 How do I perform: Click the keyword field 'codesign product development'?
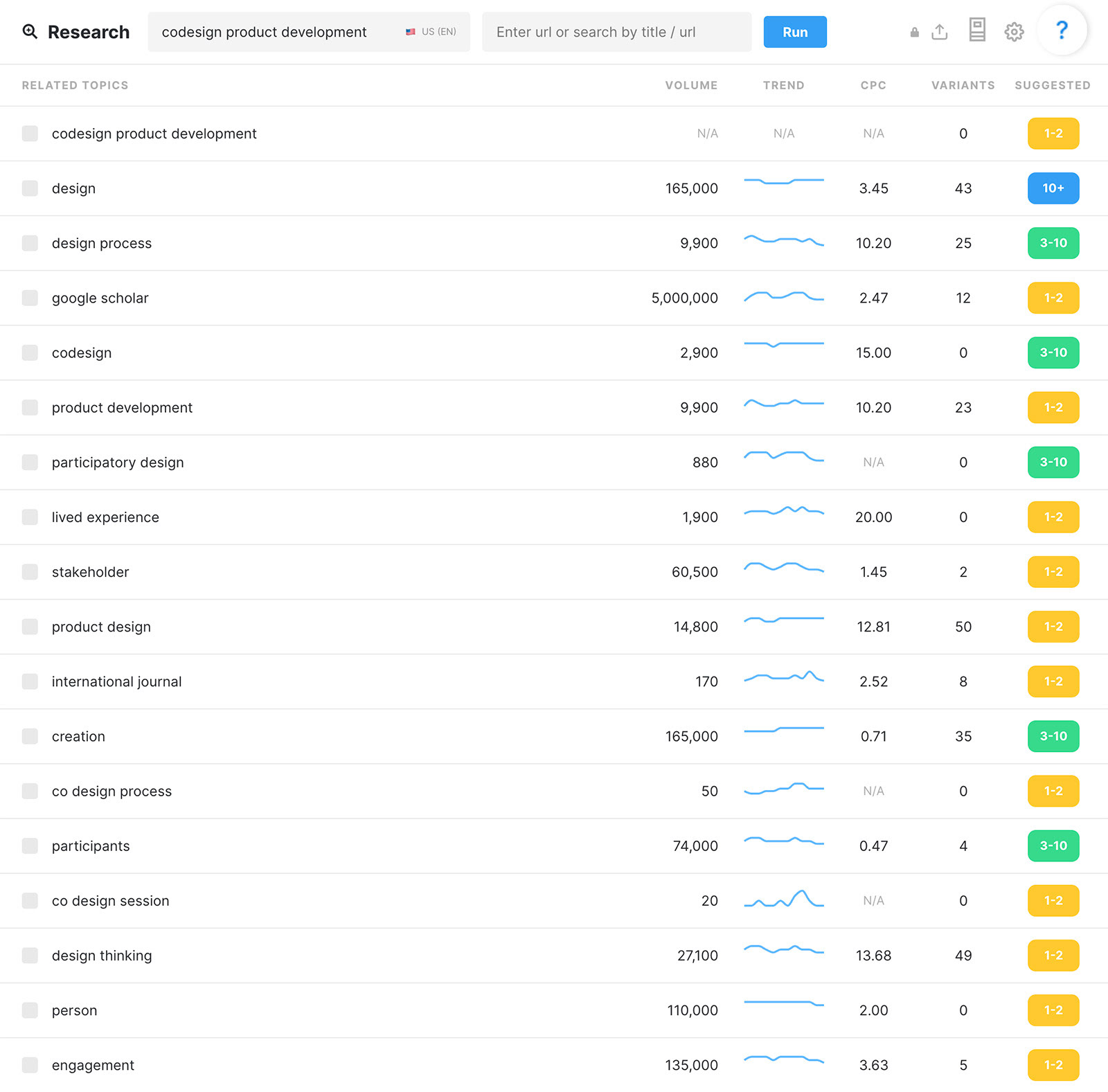(x=309, y=32)
